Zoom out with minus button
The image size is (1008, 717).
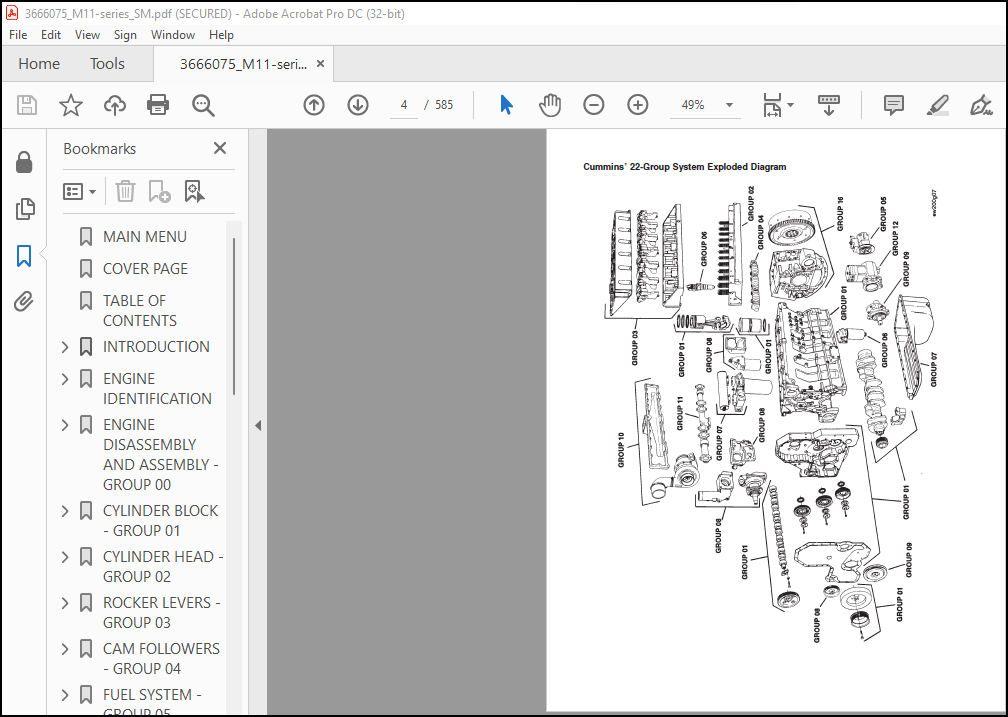click(x=593, y=105)
